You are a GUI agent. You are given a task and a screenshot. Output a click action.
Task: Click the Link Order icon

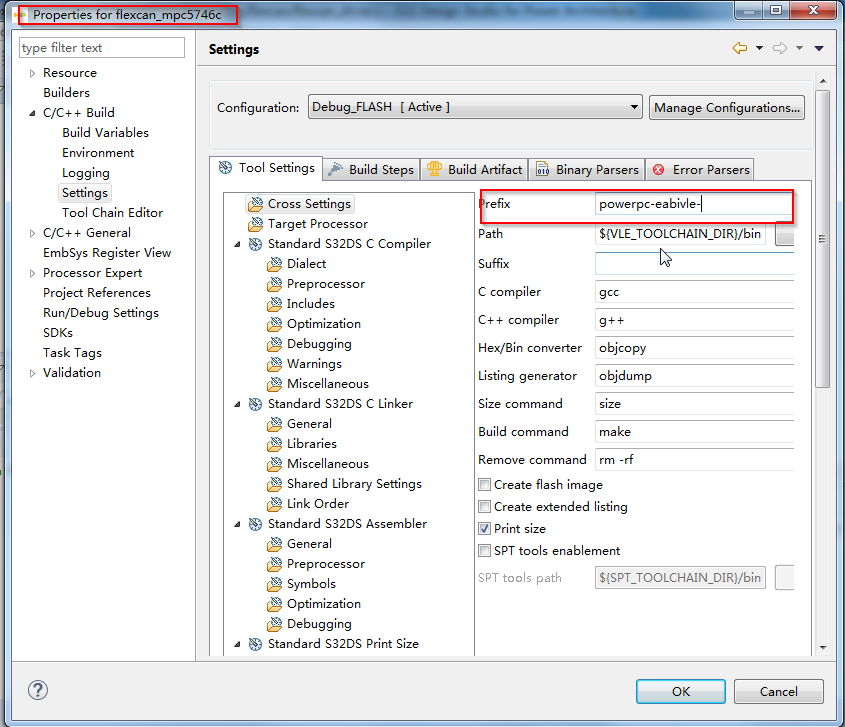[x=274, y=504]
